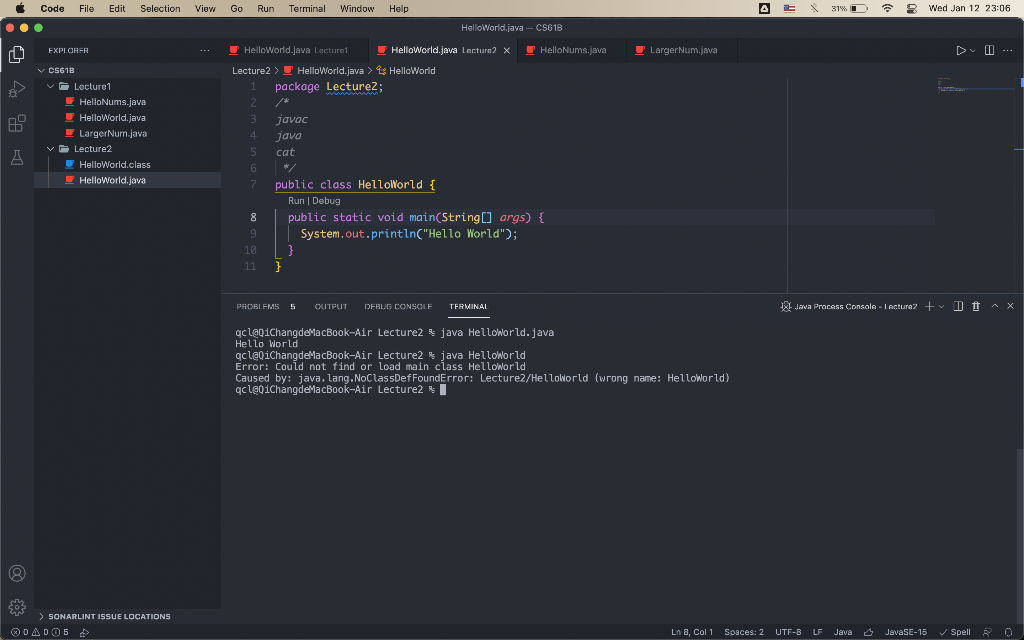The image size is (1024, 640).
Task: Select JavaSE-15 runtime status item
Action: point(905,632)
